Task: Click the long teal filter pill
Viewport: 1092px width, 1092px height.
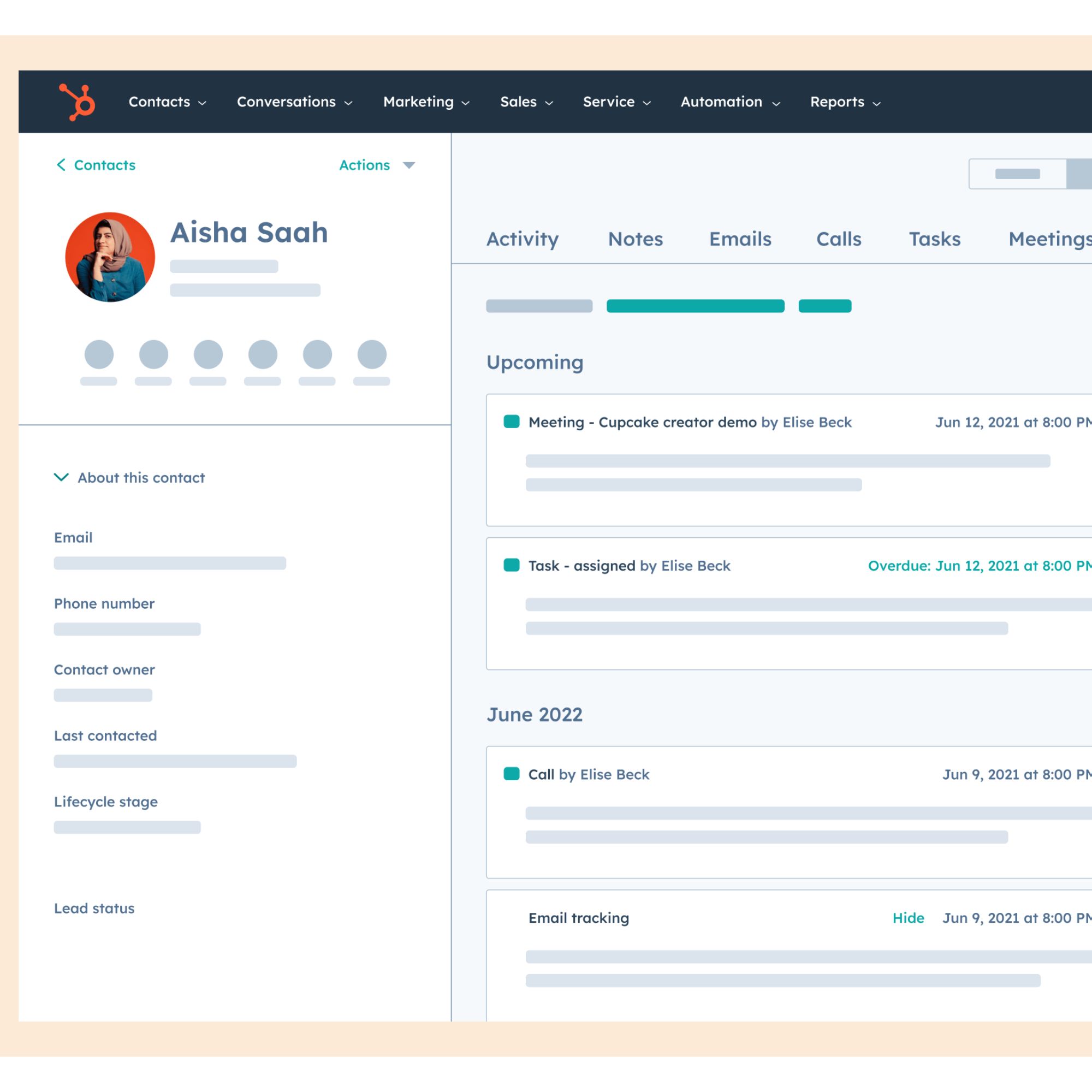Action: click(x=695, y=306)
